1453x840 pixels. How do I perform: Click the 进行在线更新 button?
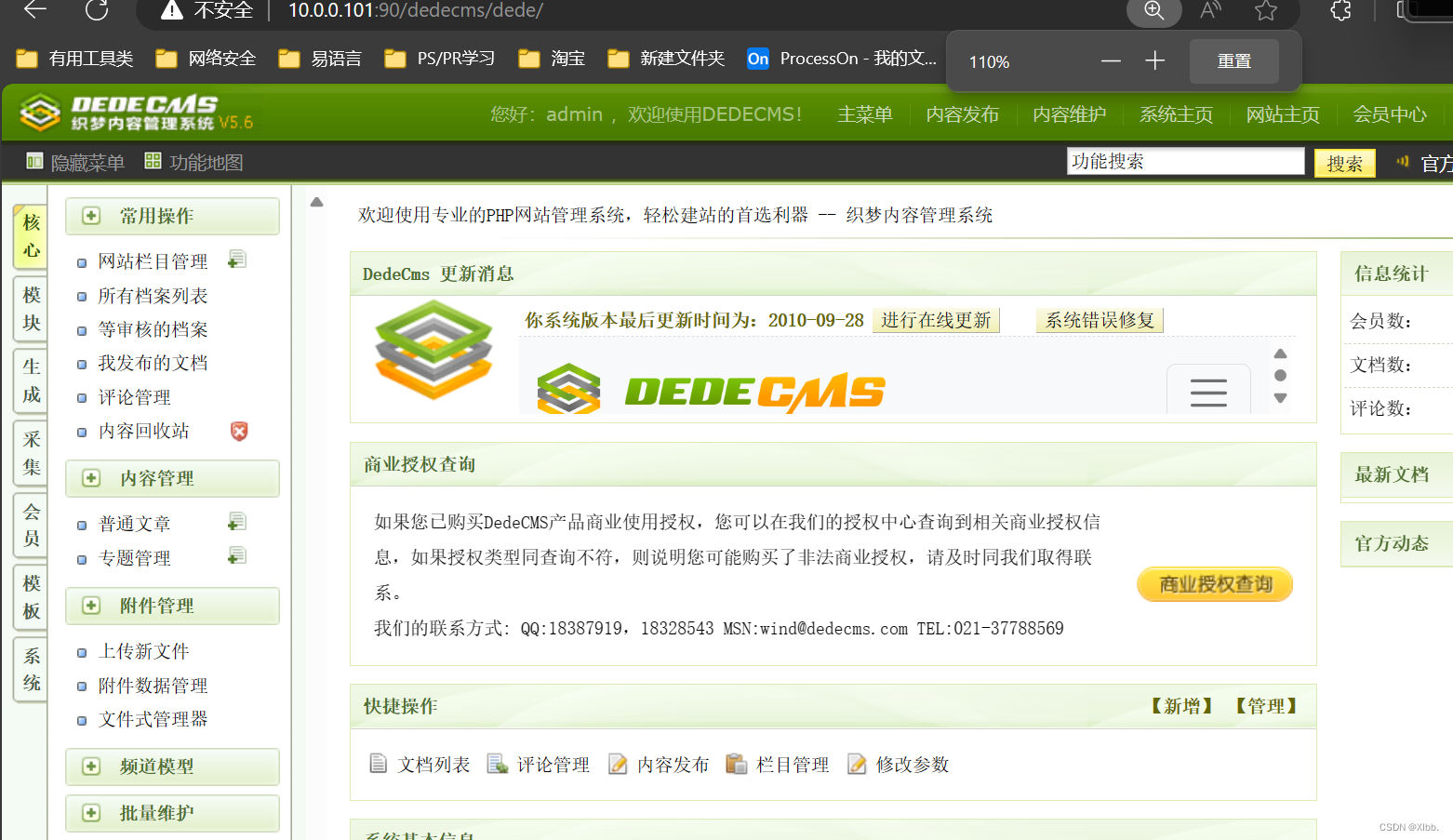pyautogui.click(x=936, y=320)
